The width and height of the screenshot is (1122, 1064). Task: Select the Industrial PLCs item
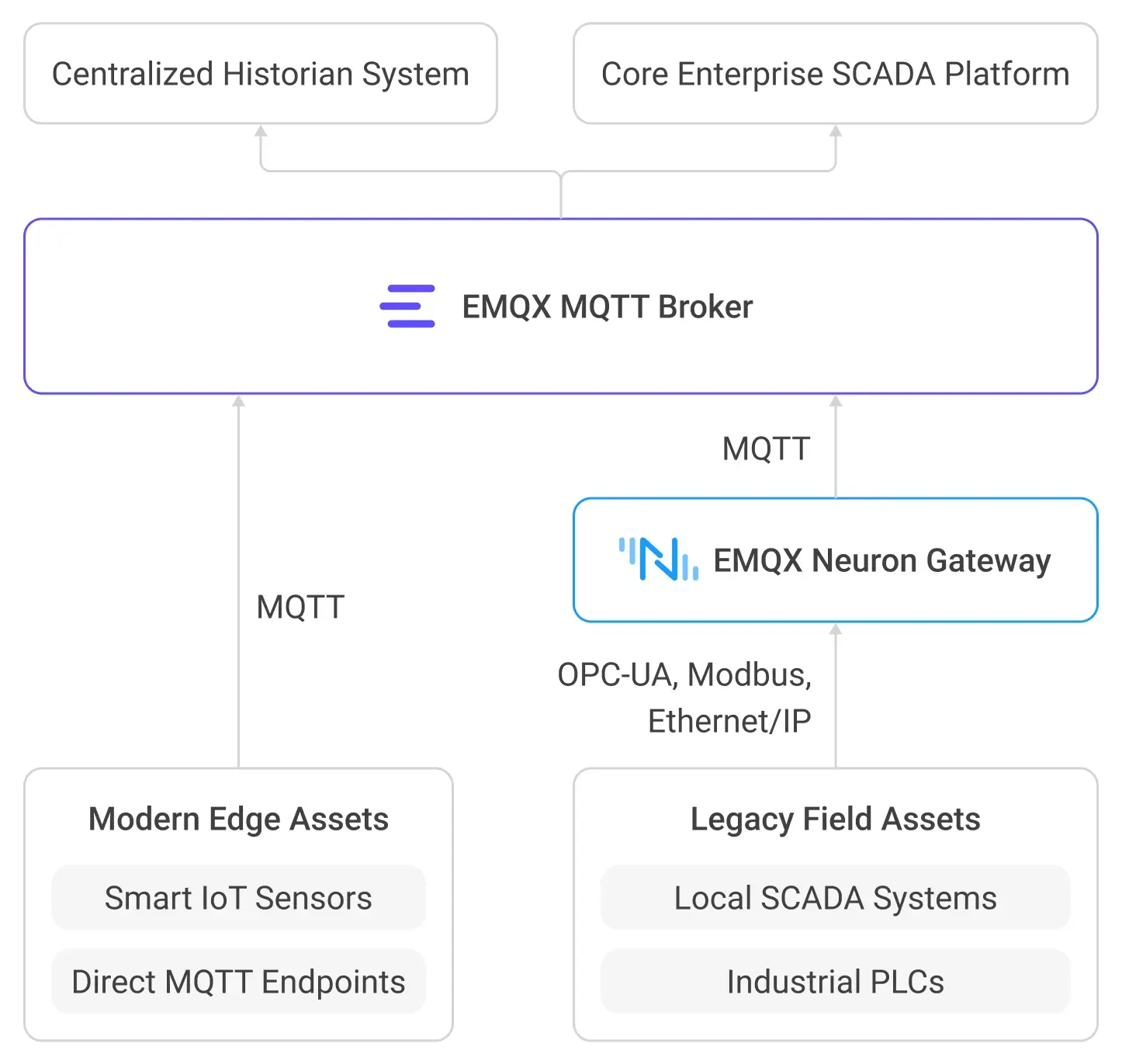click(x=836, y=982)
